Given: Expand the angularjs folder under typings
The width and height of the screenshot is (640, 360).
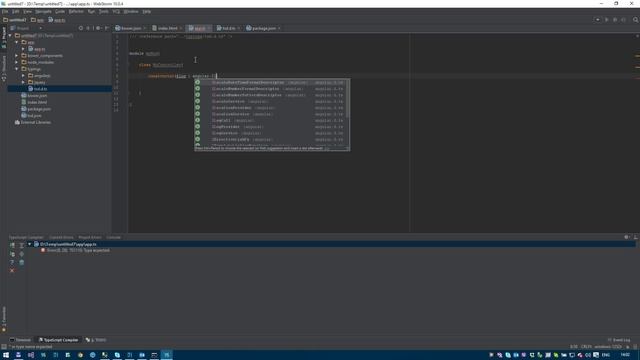Looking at the screenshot, I should 23,76.
